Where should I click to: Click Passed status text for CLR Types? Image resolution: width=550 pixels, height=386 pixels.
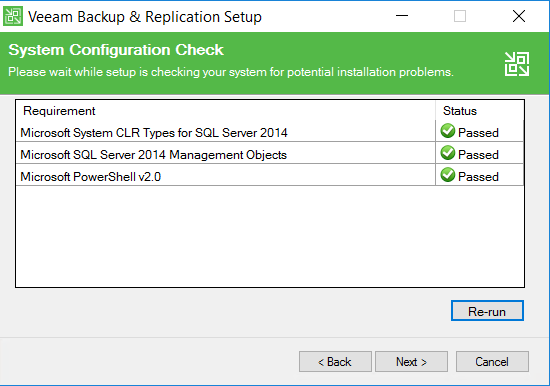(x=478, y=133)
